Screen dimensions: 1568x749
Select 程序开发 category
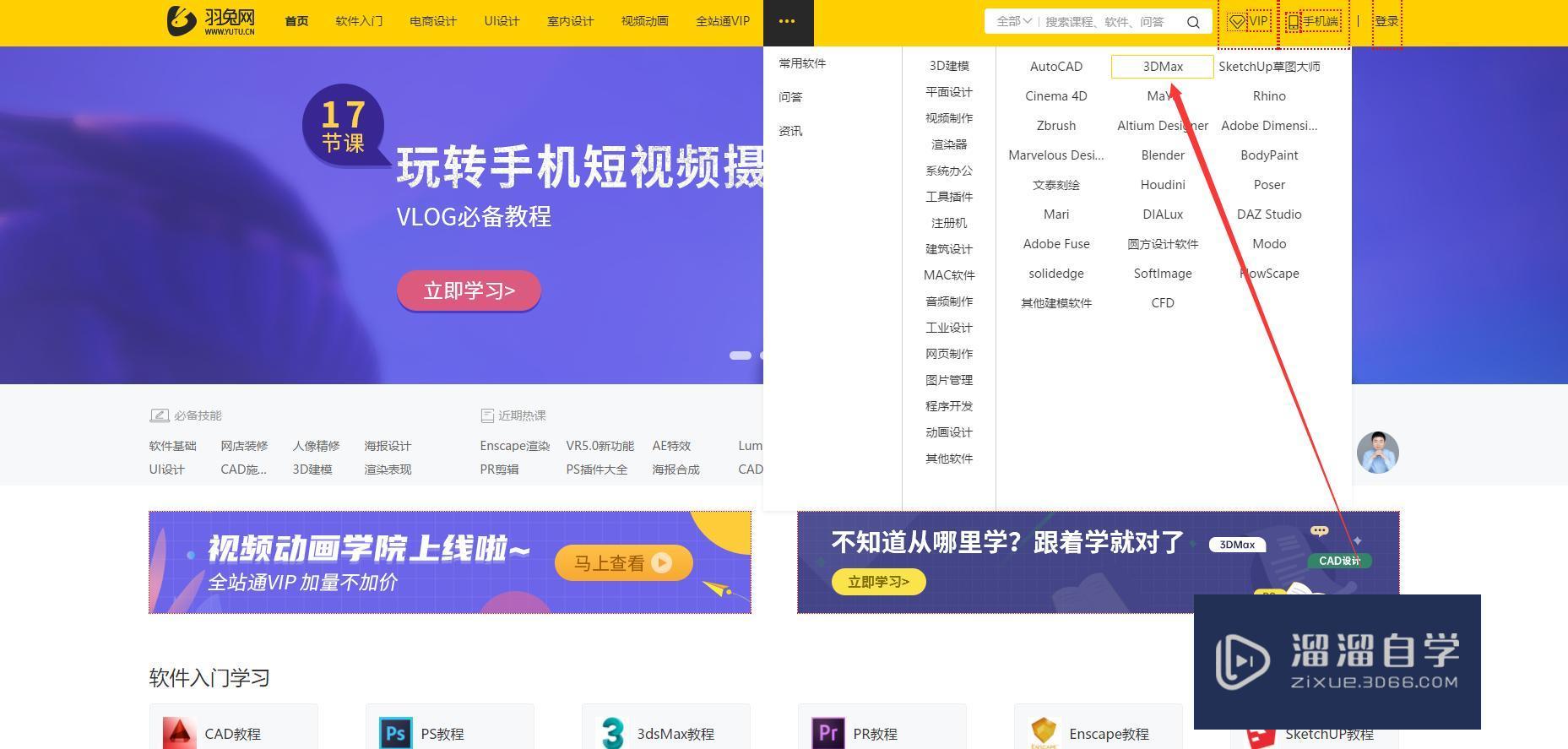click(x=949, y=406)
